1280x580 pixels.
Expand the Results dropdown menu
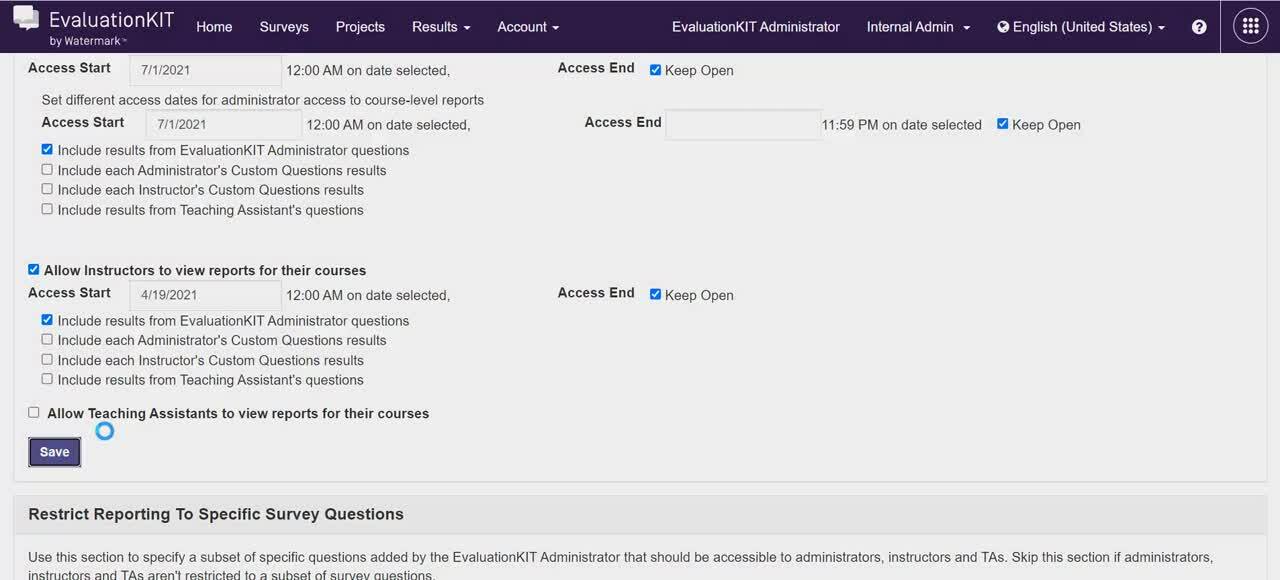click(x=441, y=27)
